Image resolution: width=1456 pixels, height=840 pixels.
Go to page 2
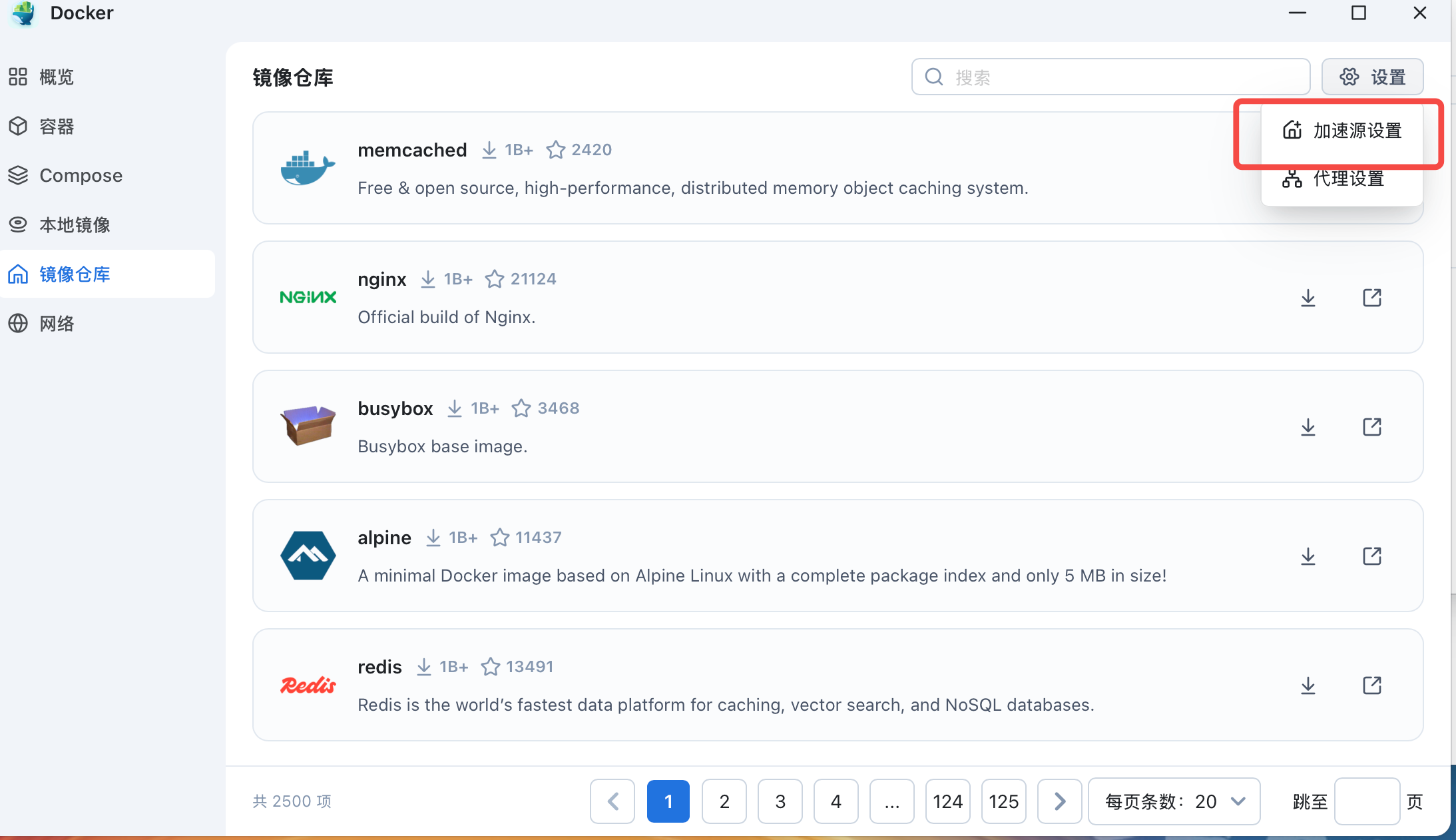(x=724, y=801)
